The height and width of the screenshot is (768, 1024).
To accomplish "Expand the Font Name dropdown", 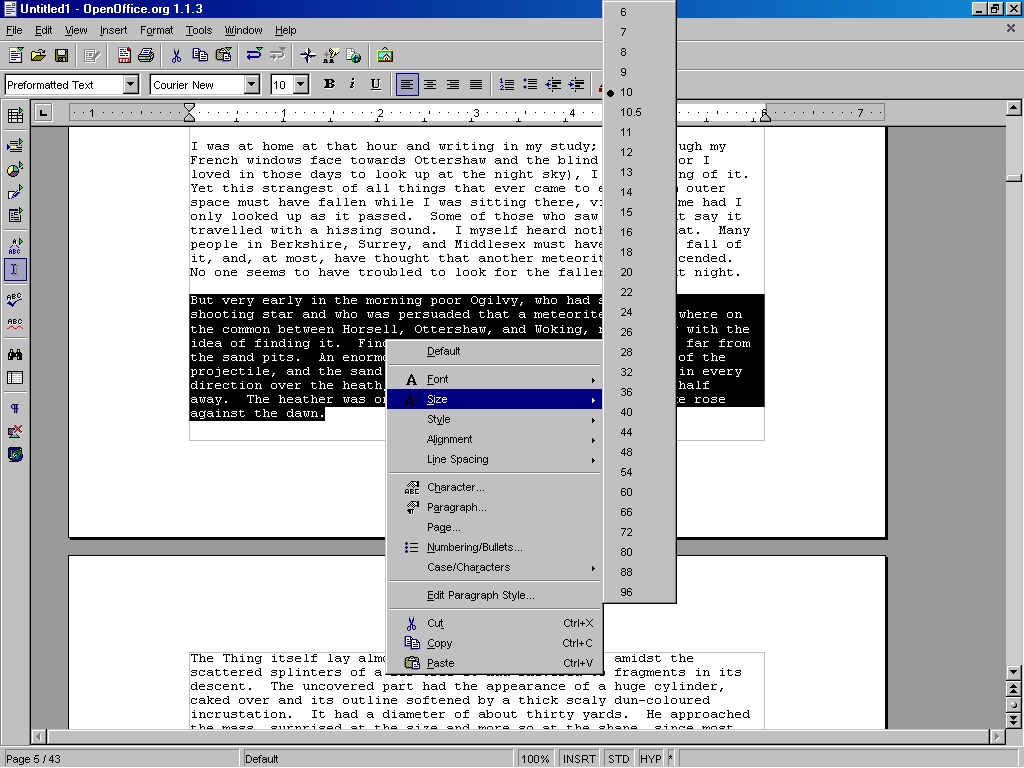I will click(x=252, y=85).
